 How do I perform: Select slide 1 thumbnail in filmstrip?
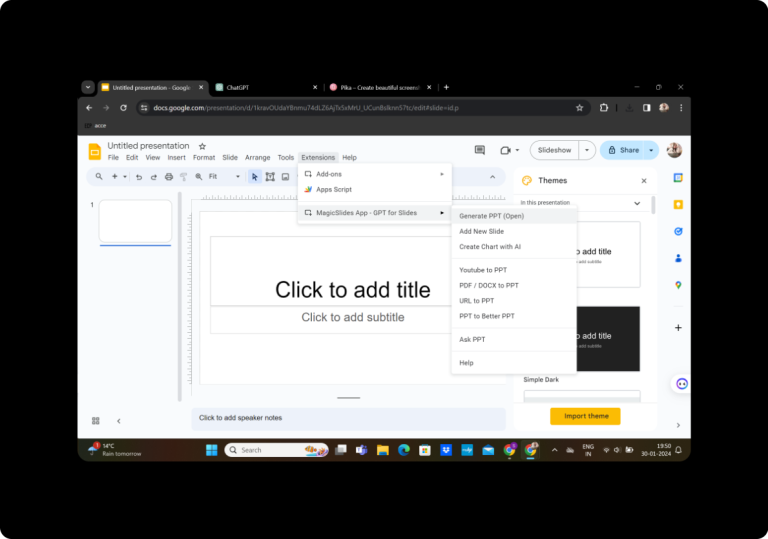pos(135,221)
